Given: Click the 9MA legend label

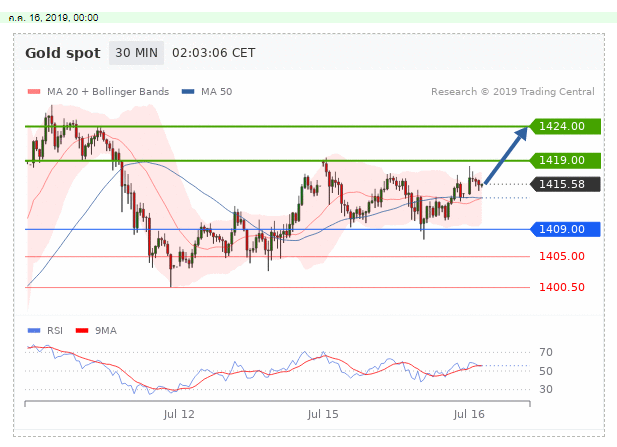Looking at the screenshot, I should tap(105, 331).
